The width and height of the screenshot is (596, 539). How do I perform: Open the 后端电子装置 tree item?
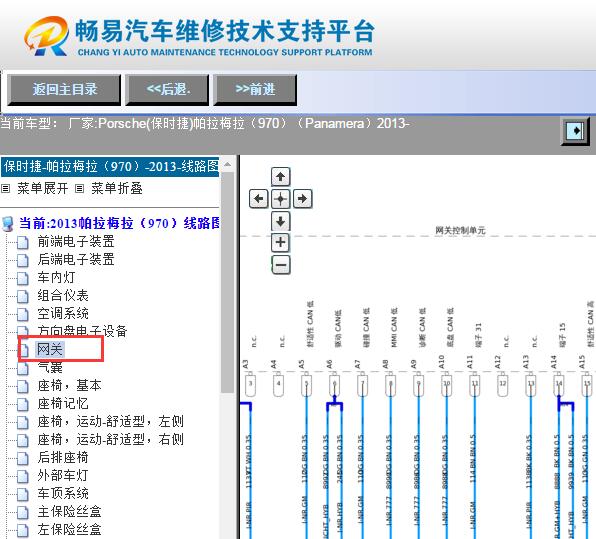[76, 260]
